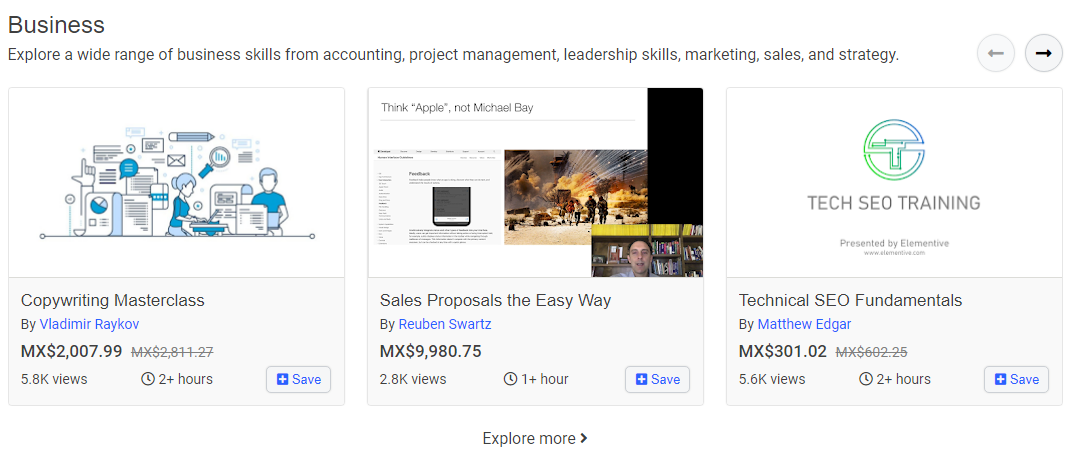
Task: Click the MX$301.02 price on Technical SEO
Action: (782, 351)
